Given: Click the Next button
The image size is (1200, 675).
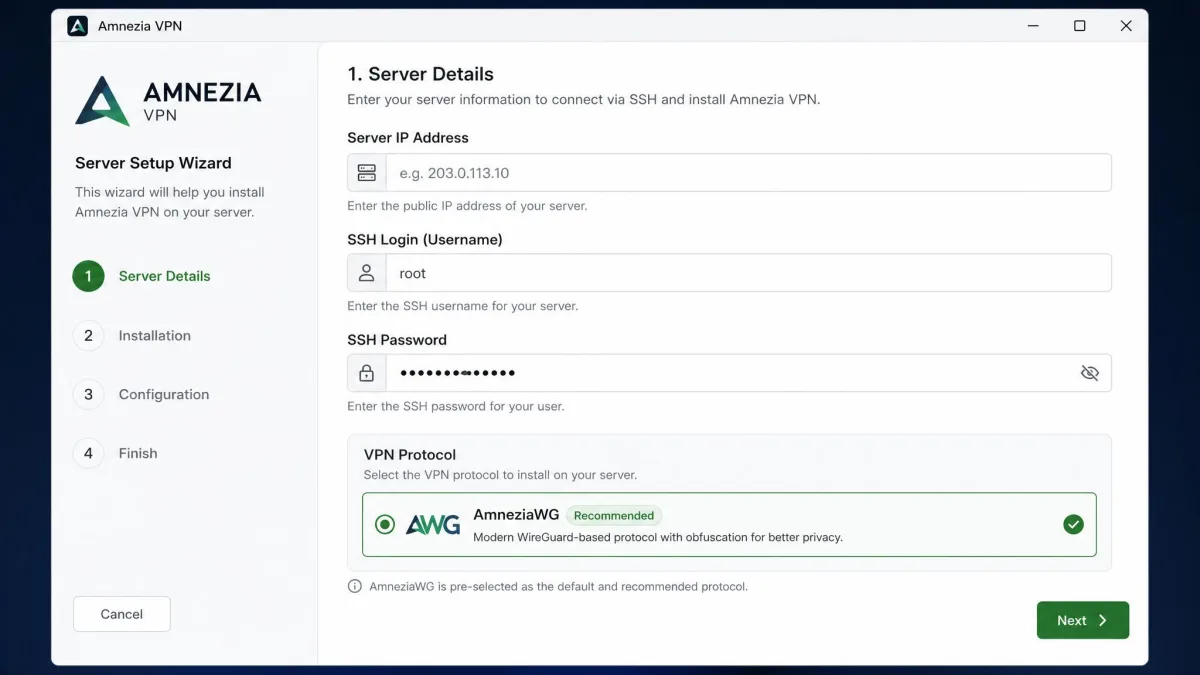Looking at the screenshot, I should [x=1083, y=620].
